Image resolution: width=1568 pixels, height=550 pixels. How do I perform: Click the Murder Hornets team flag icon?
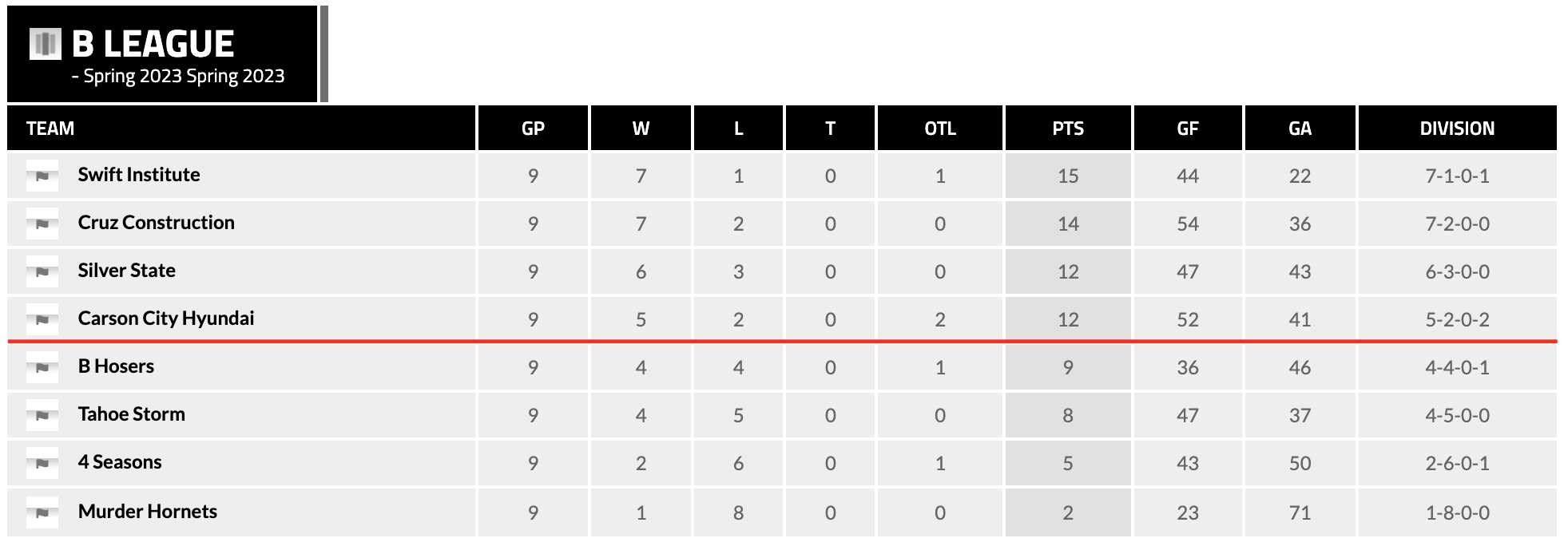click(x=42, y=512)
